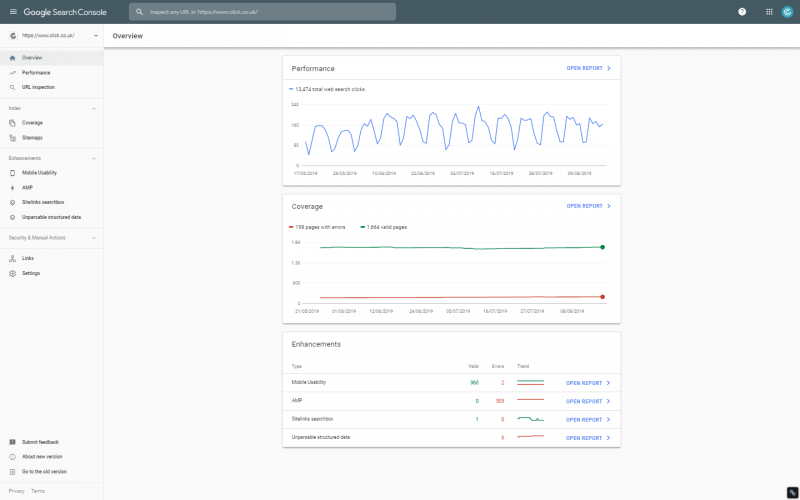Click the Submit feedback icon
The image size is (800, 500).
(13, 442)
